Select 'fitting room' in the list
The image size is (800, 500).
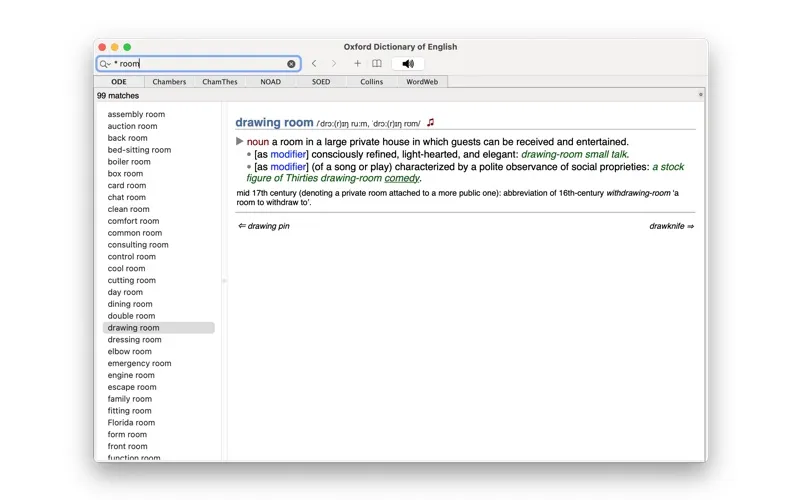(130, 411)
